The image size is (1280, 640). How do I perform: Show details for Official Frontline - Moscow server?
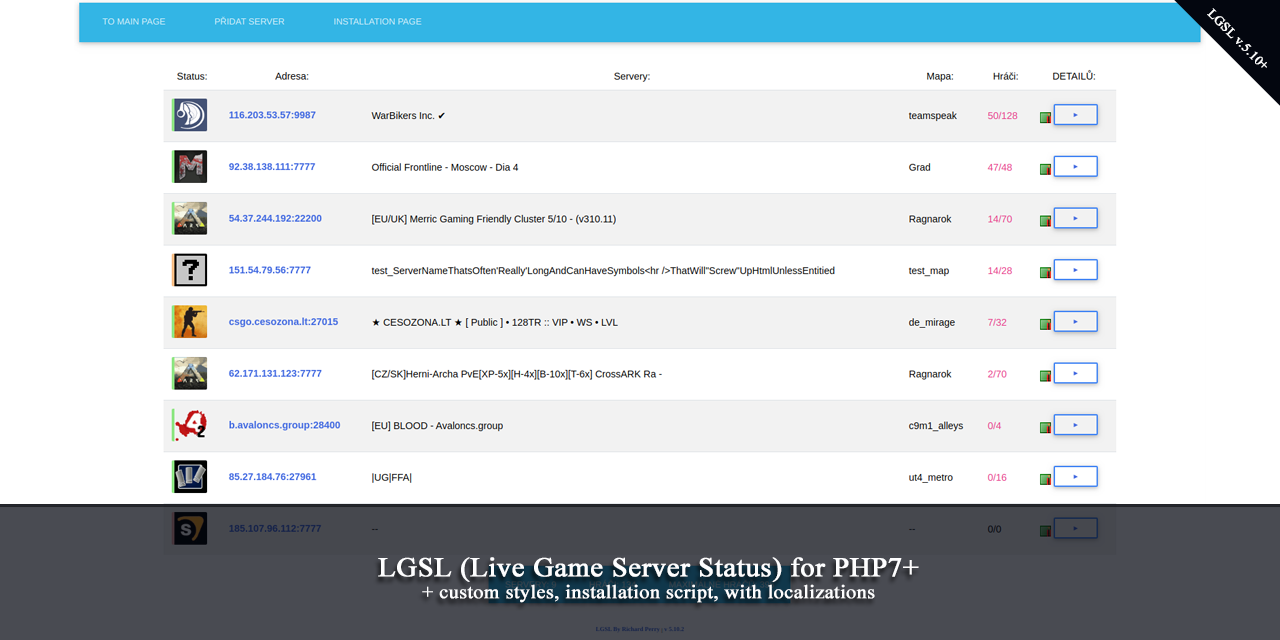(1075, 166)
